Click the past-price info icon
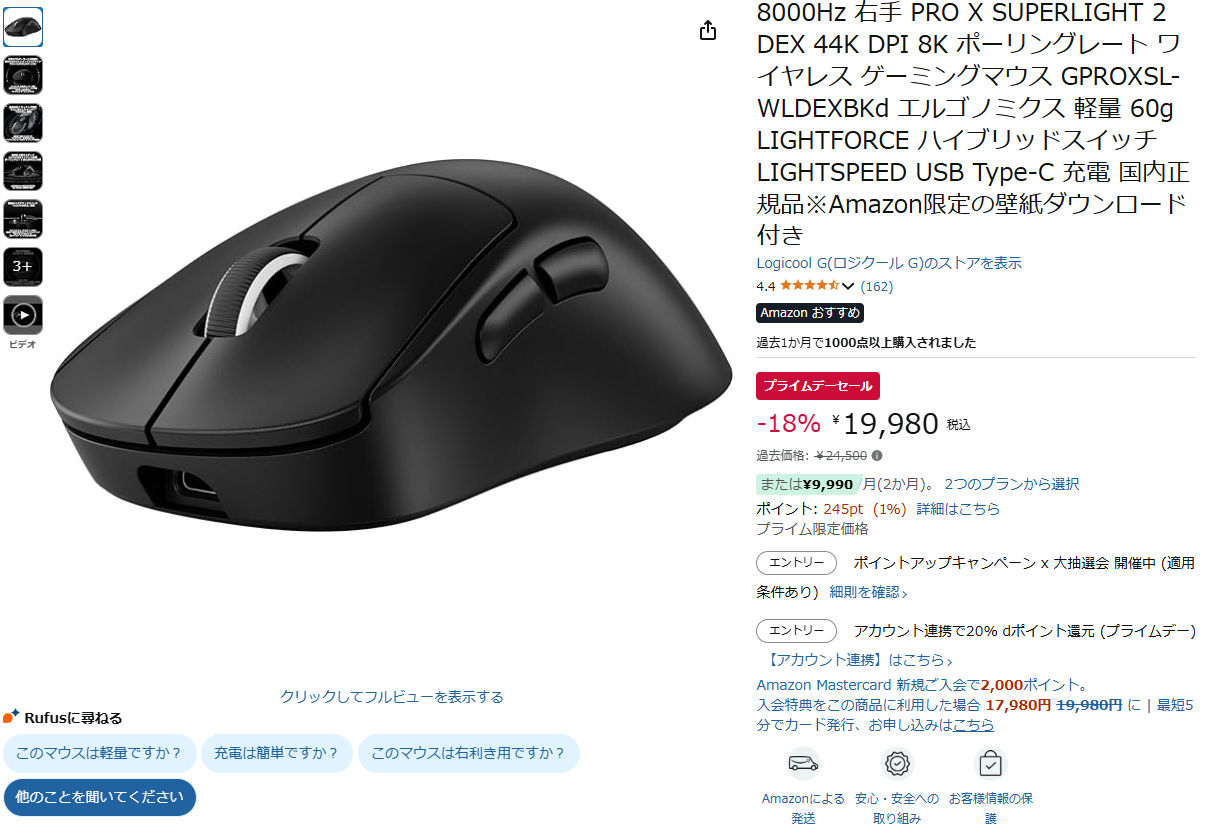 point(877,456)
